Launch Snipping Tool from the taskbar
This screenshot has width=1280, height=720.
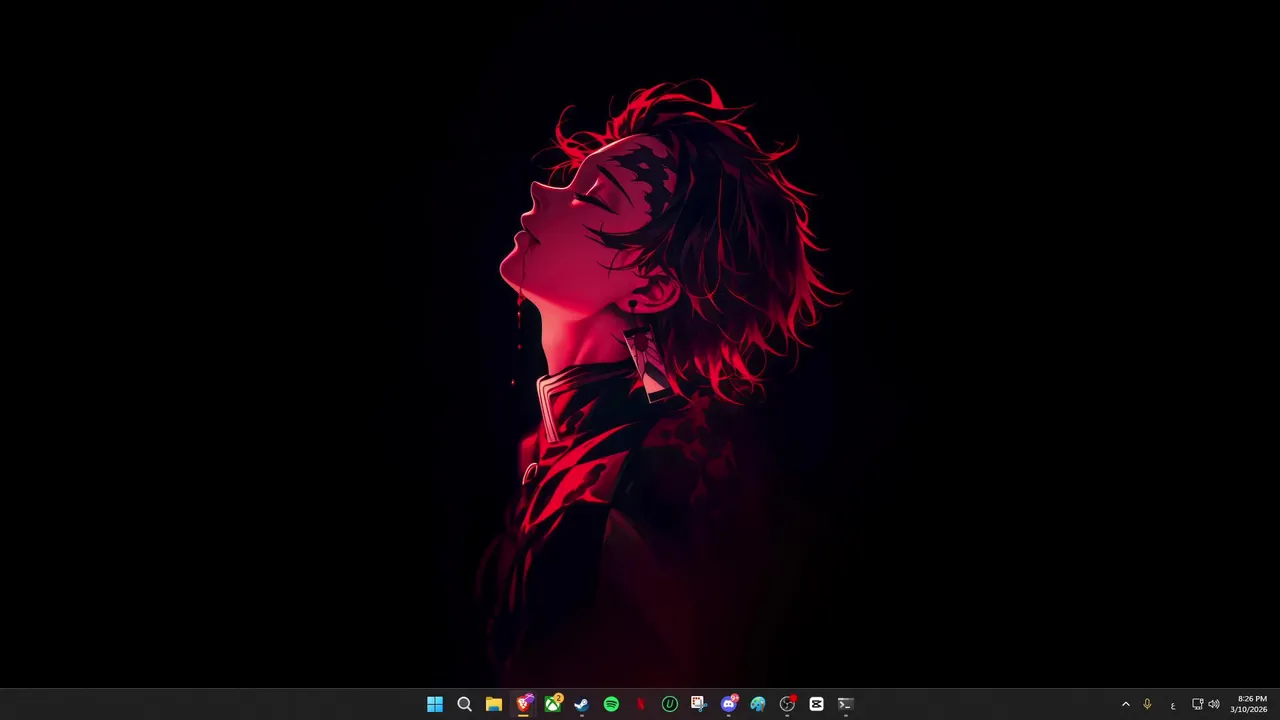point(698,704)
